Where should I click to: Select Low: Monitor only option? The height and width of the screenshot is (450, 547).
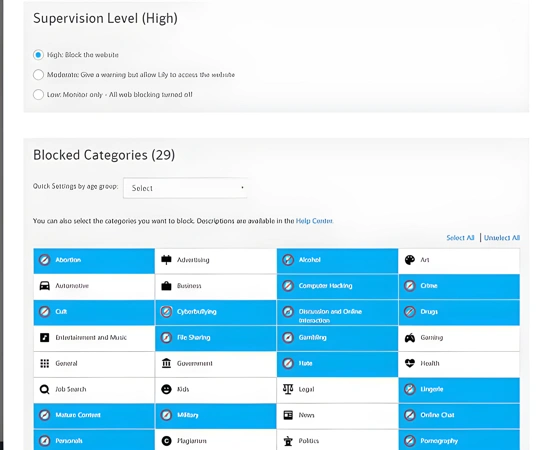click(x=38, y=95)
